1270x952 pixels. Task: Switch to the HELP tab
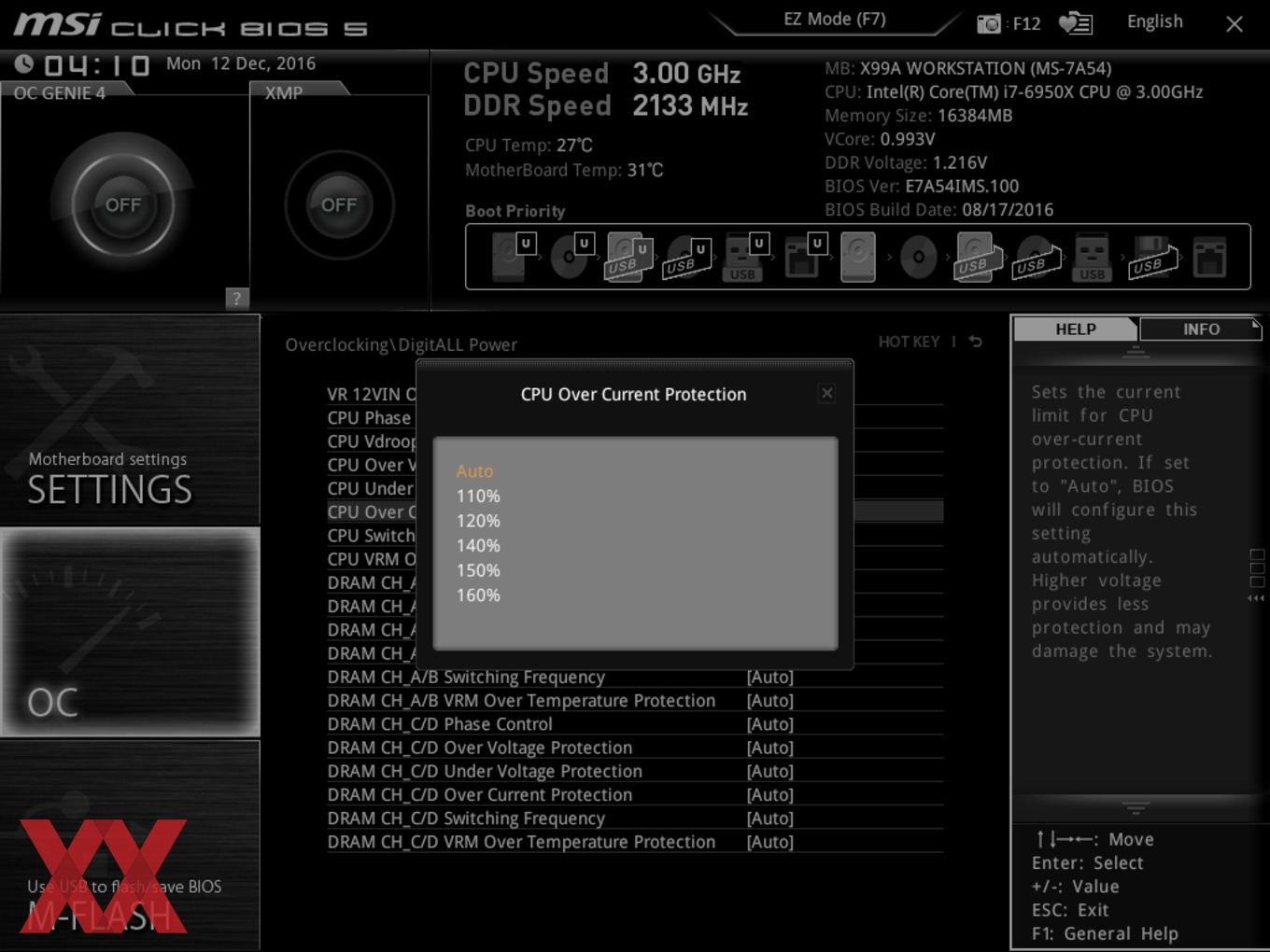pos(1075,329)
